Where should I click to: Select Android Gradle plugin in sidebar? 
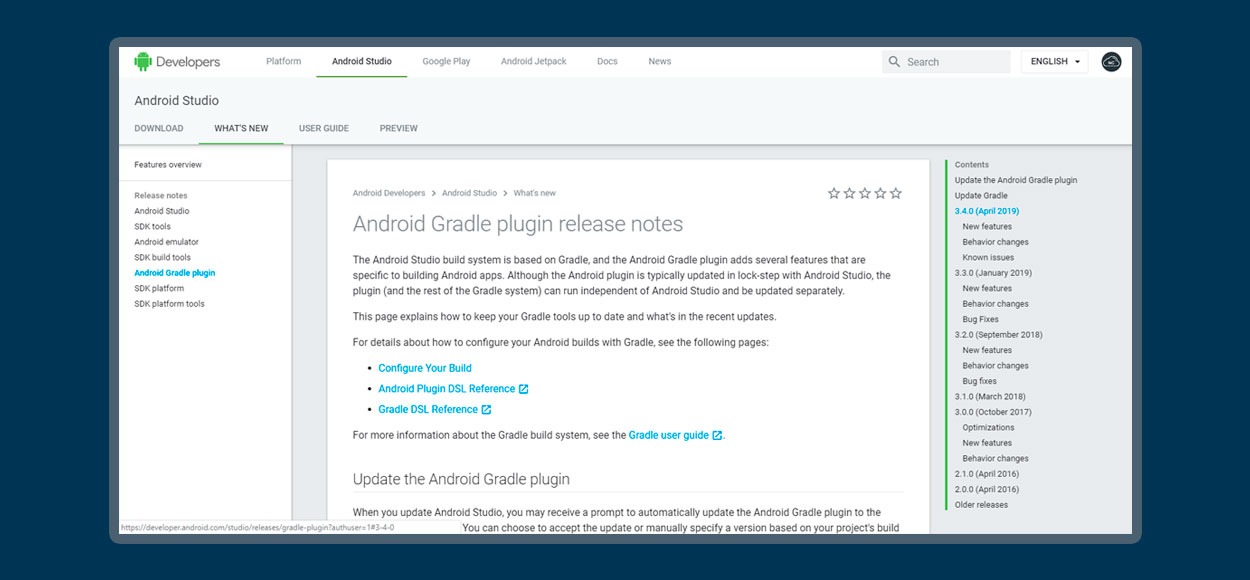pyautogui.click(x=175, y=273)
